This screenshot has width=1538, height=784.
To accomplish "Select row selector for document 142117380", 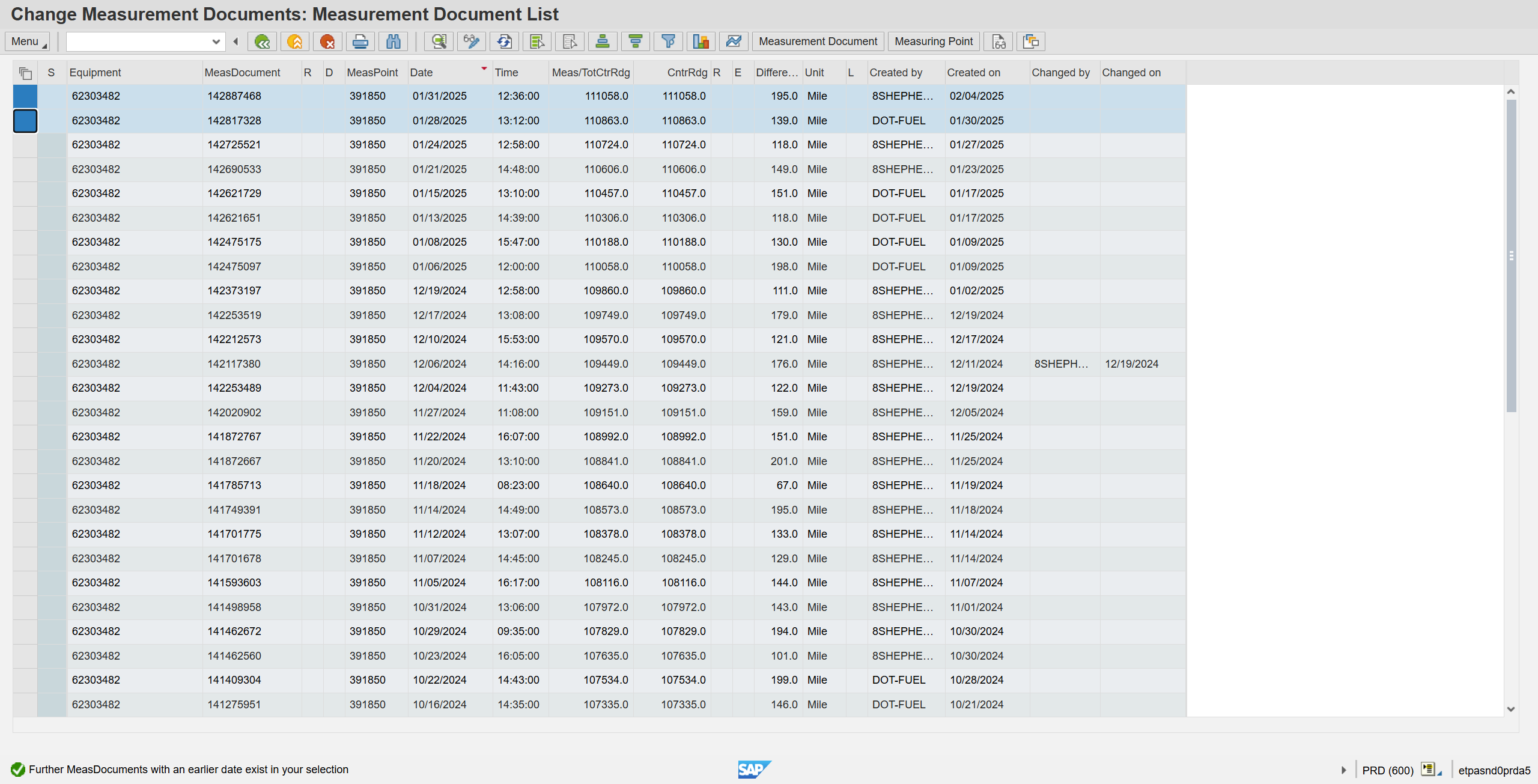I will point(25,364).
